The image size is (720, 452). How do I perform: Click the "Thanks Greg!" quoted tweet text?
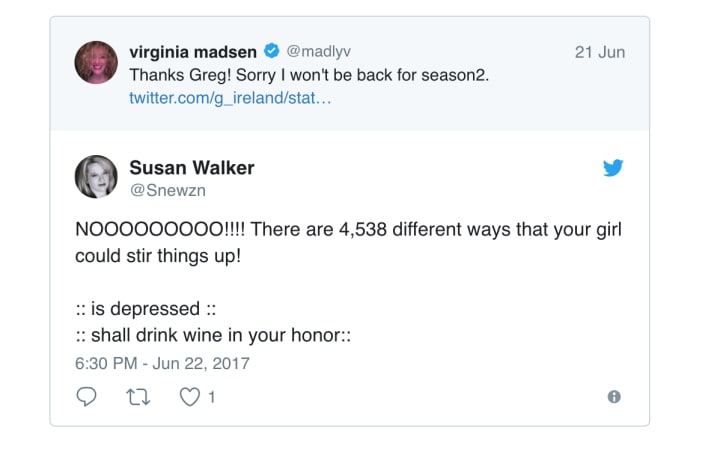(x=309, y=75)
